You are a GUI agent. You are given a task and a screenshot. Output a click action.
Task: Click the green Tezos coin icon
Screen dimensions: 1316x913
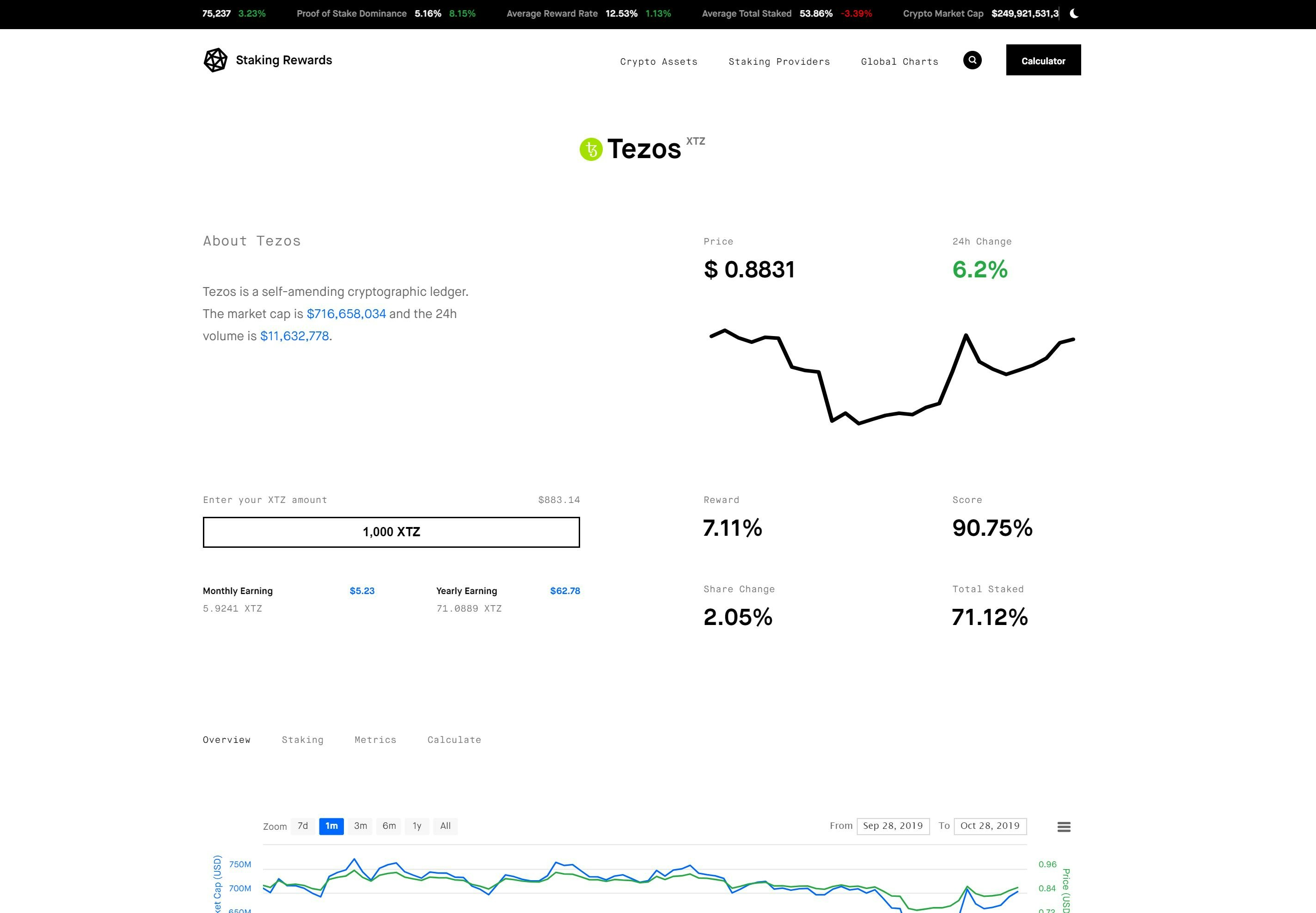[x=591, y=149]
